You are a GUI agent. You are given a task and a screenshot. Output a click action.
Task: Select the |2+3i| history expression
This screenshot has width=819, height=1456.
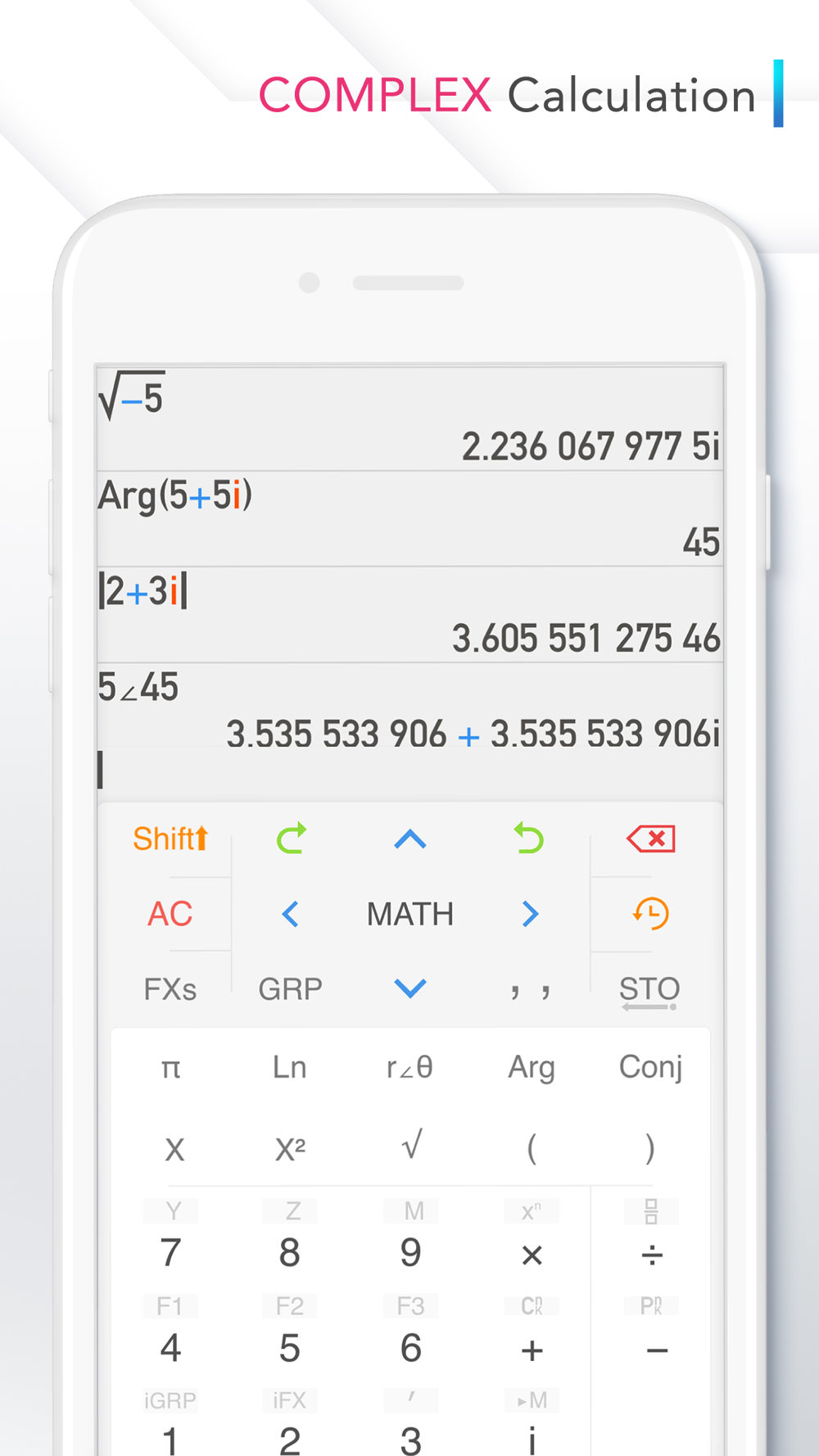(x=143, y=591)
